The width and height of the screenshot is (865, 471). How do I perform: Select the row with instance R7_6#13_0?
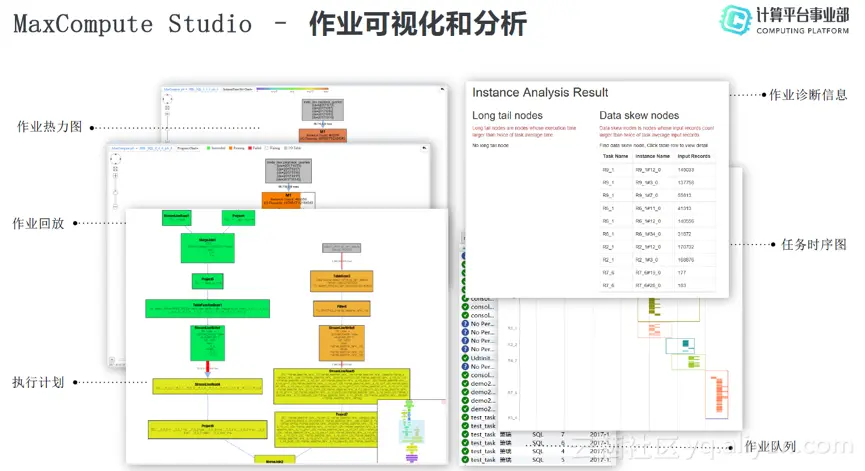tap(657, 272)
